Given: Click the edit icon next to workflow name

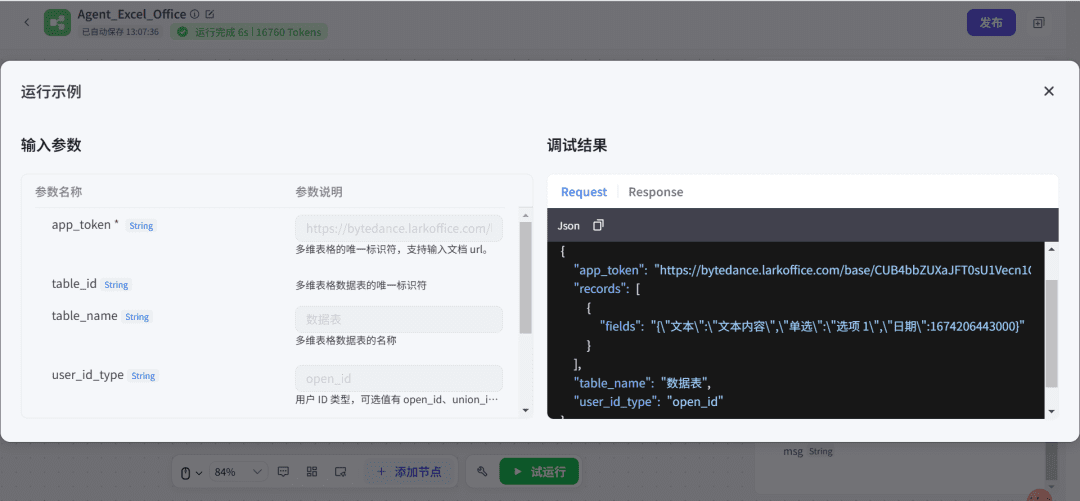Looking at the screenshot, I should (209, 14).
